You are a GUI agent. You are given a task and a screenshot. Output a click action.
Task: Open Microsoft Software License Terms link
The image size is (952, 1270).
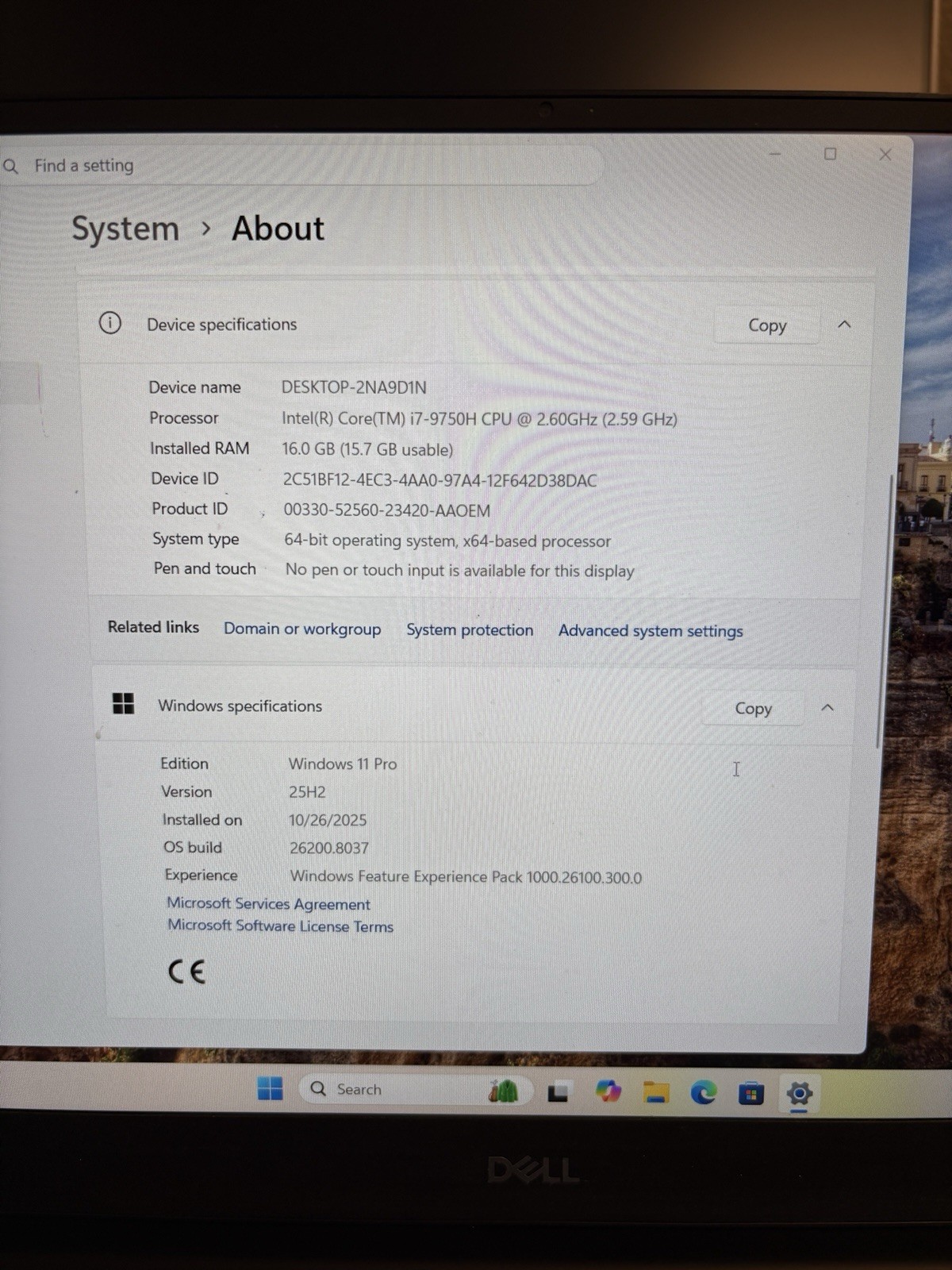(x=280, y=926)
